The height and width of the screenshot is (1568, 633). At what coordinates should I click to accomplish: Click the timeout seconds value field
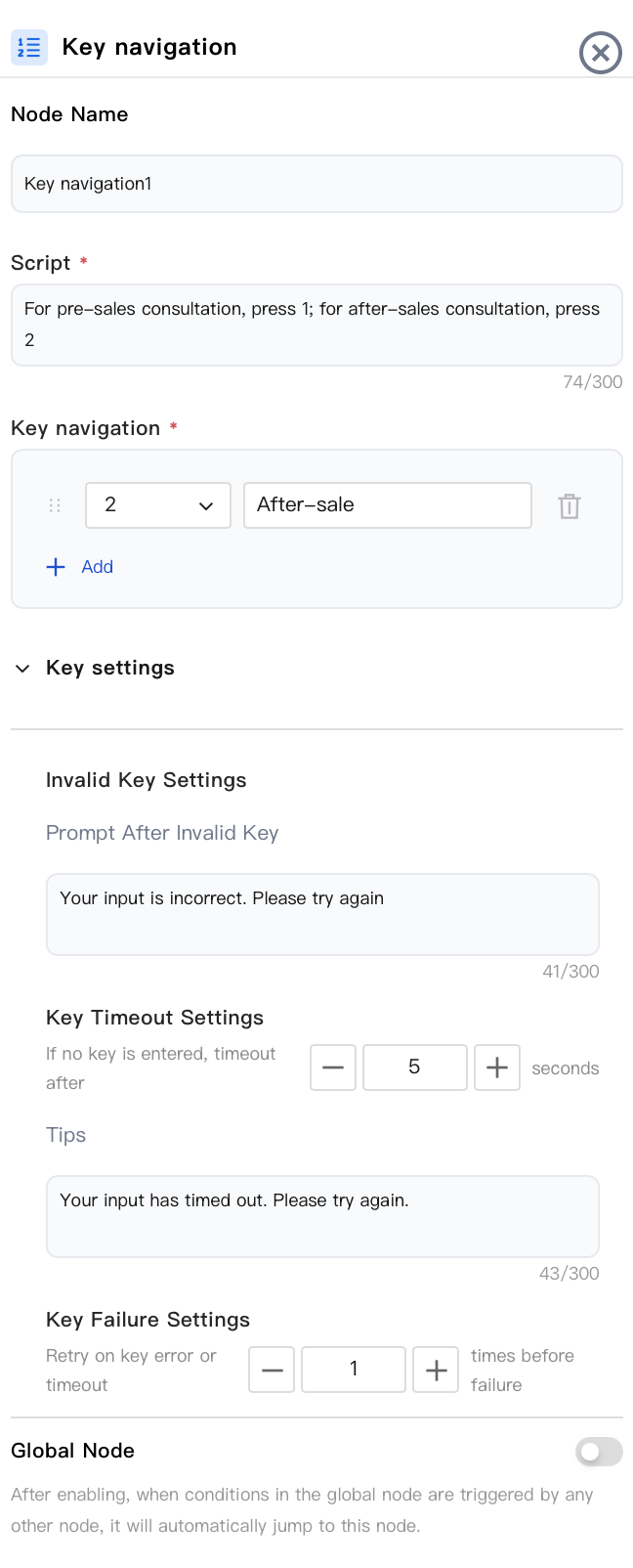click(415, 1067)
